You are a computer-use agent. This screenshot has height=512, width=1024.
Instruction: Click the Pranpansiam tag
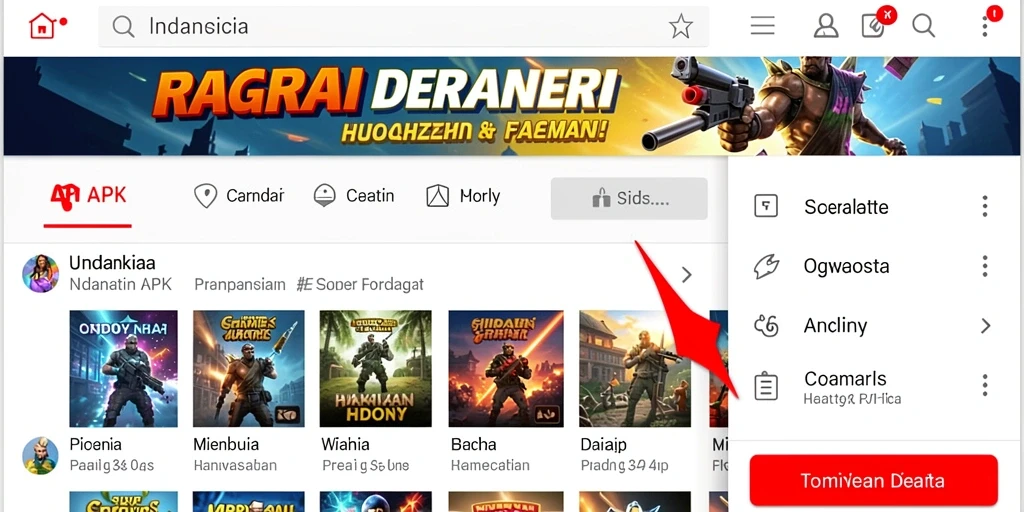point(240,285)
